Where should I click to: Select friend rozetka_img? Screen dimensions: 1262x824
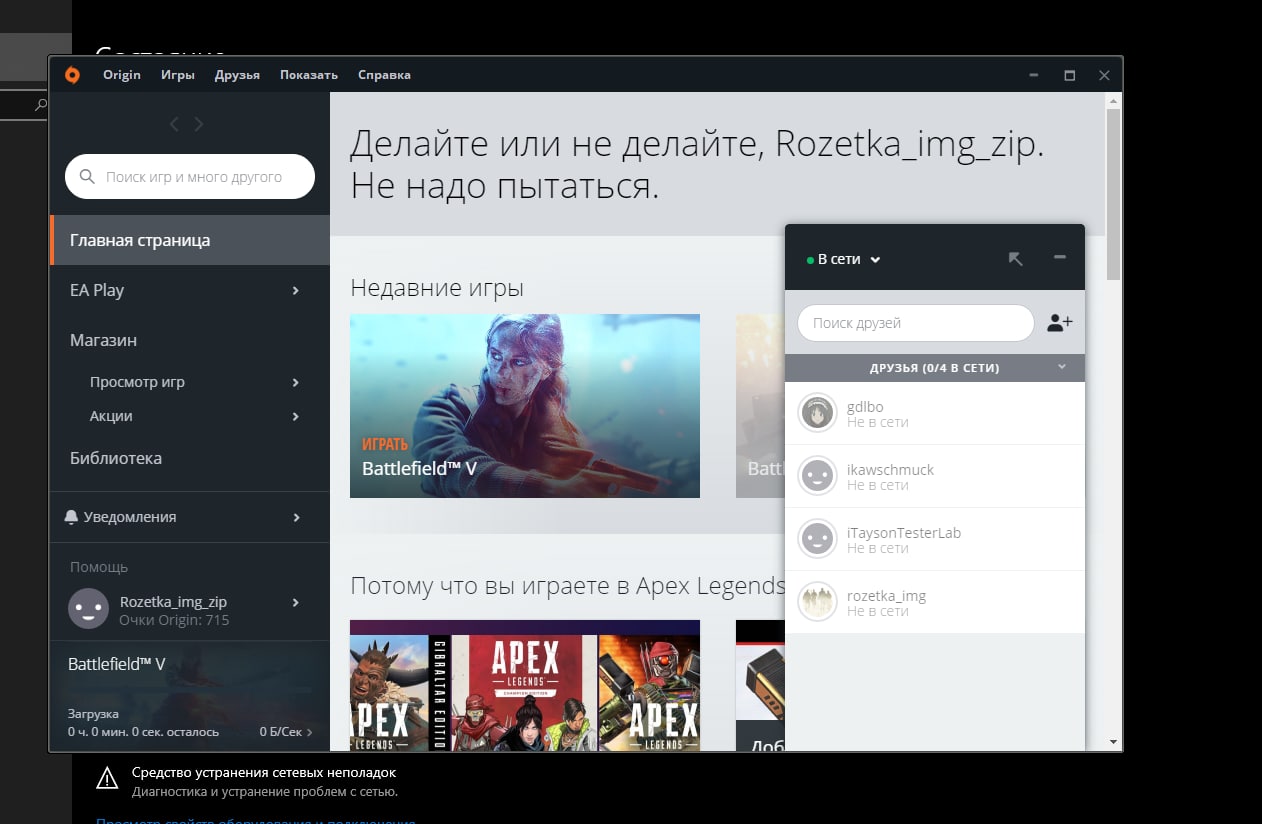(935, 602)
